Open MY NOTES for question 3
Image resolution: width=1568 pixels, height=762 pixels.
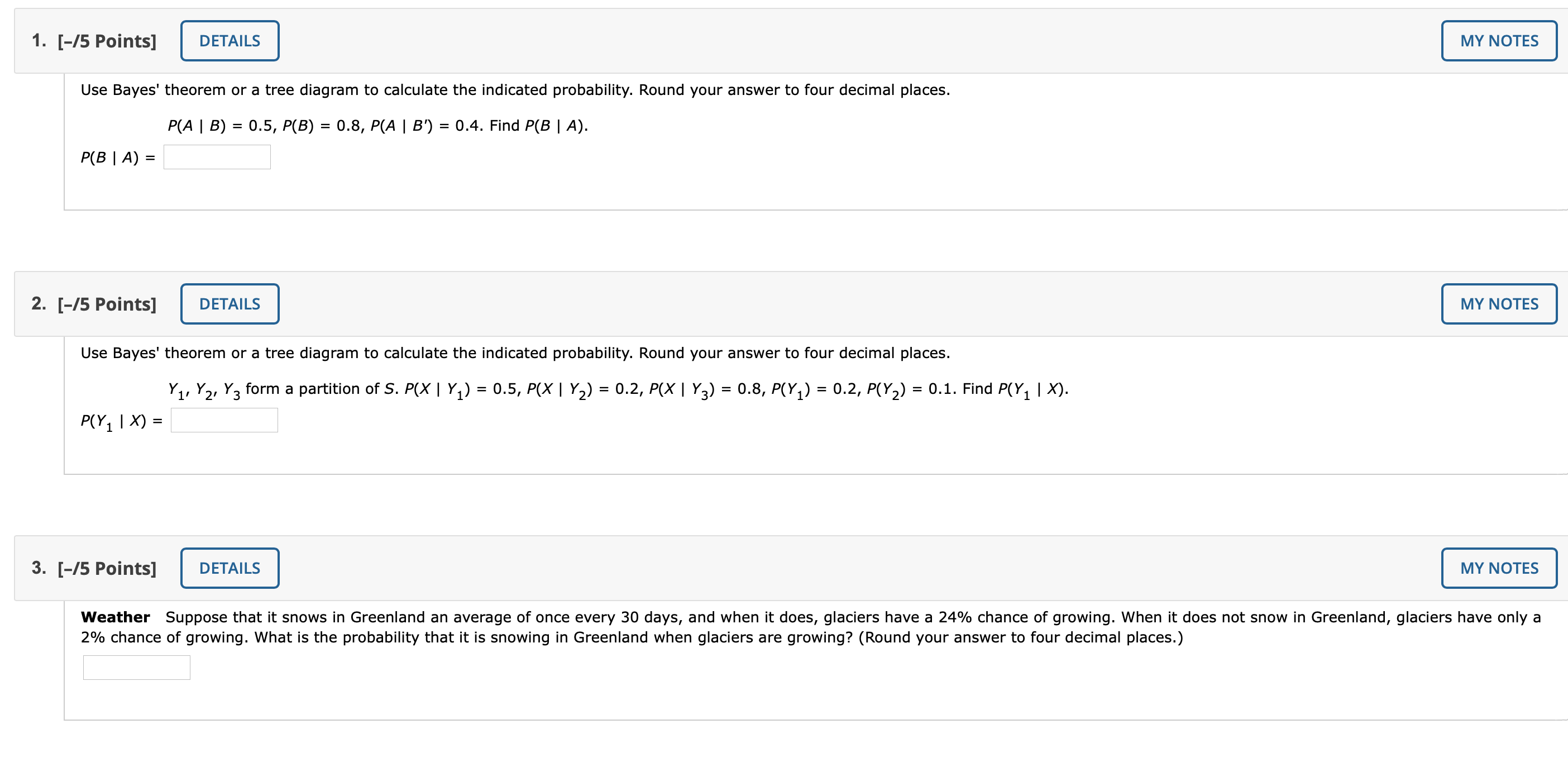1499,568
